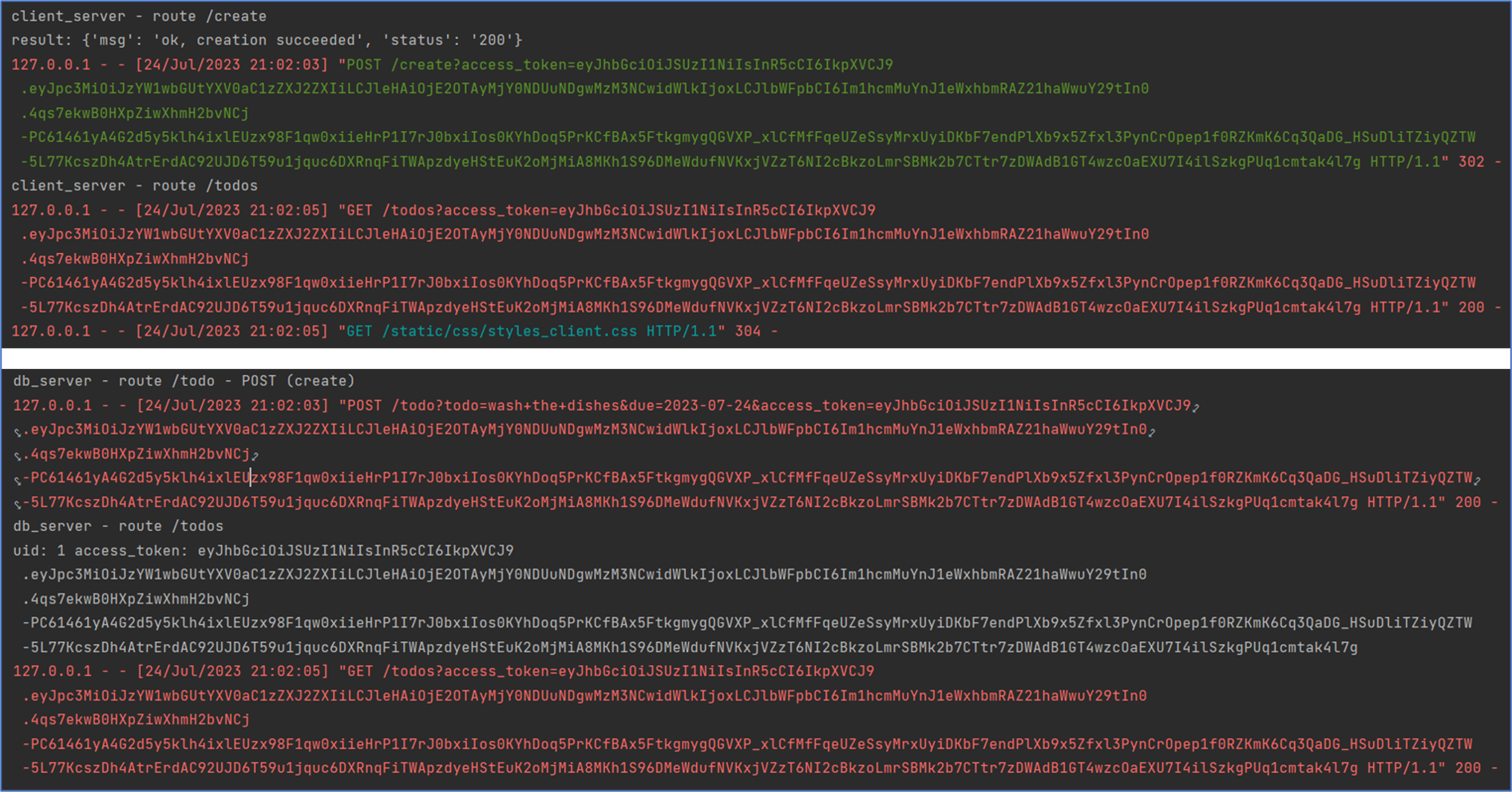1512x792 pixels.
Task: Click the "uid: 1" text
Action: 39,551
